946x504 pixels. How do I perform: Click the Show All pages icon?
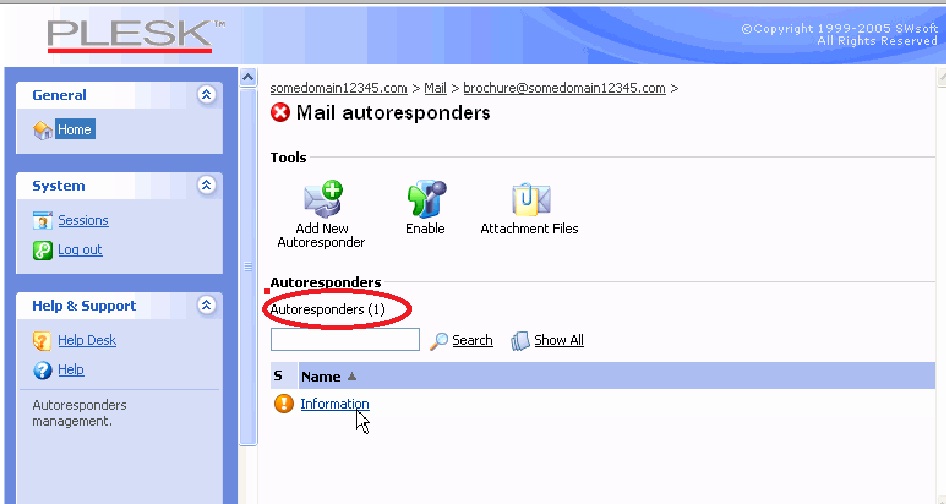pos(520,341)
